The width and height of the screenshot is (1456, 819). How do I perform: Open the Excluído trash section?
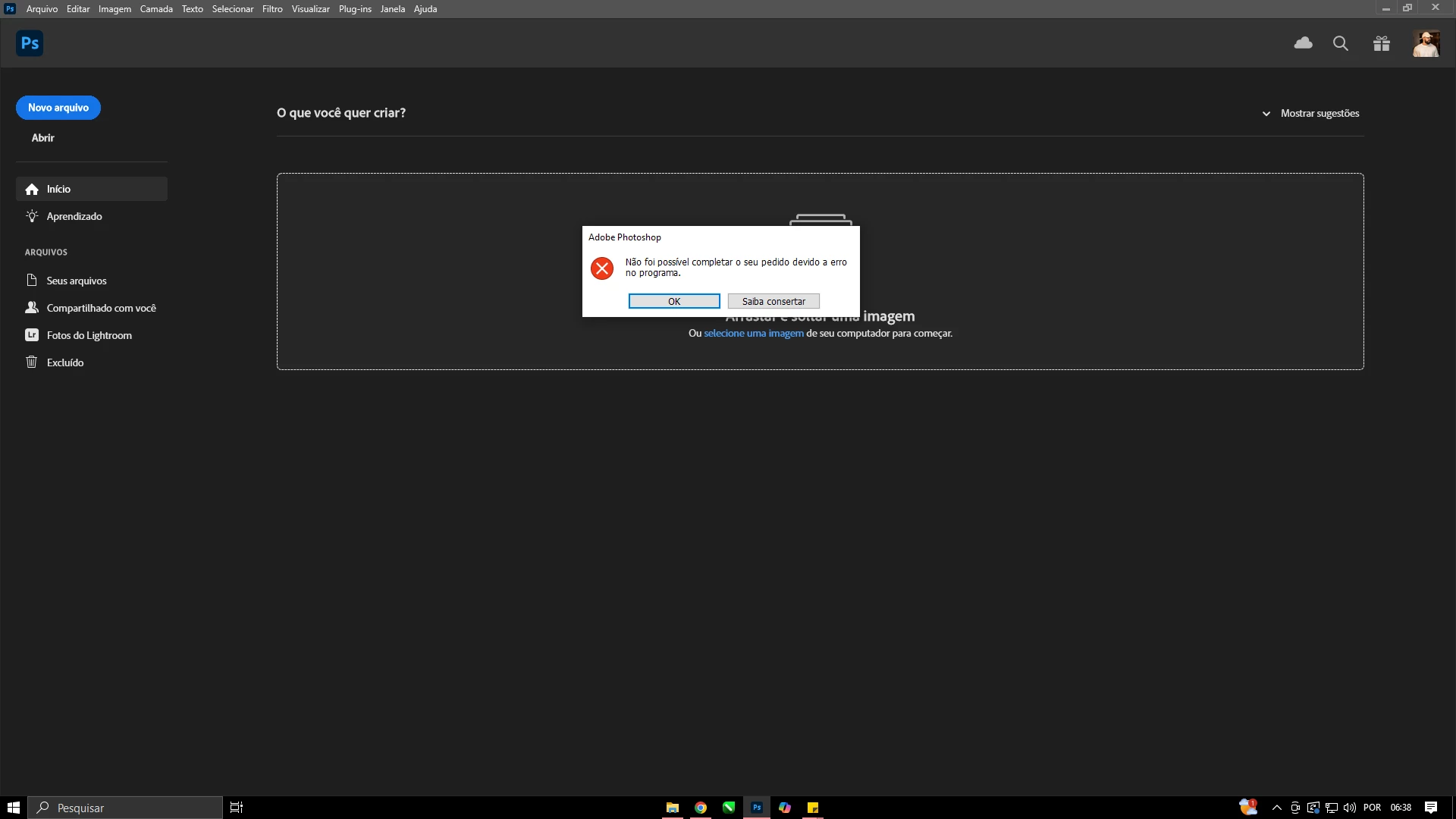click(x=65, y=362)
